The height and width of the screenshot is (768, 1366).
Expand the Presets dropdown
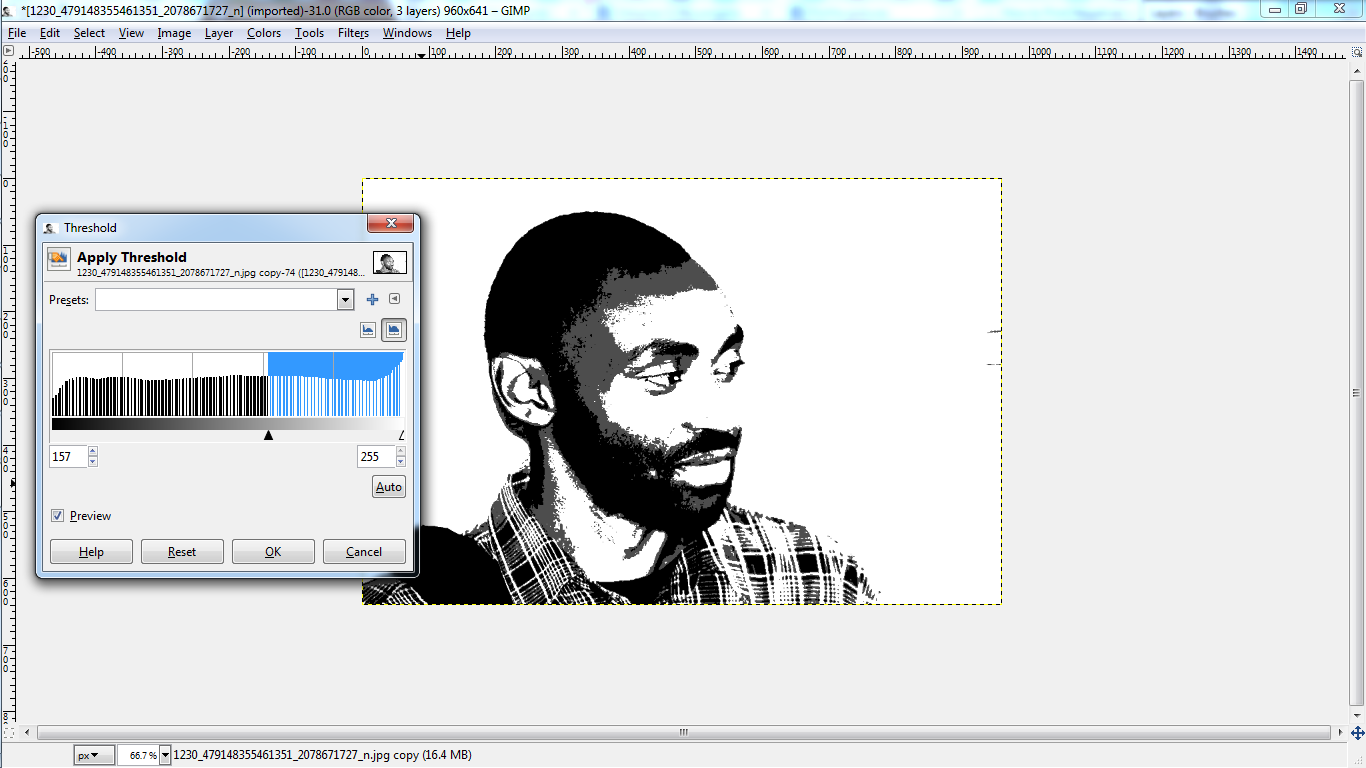(x=345, y=300)
